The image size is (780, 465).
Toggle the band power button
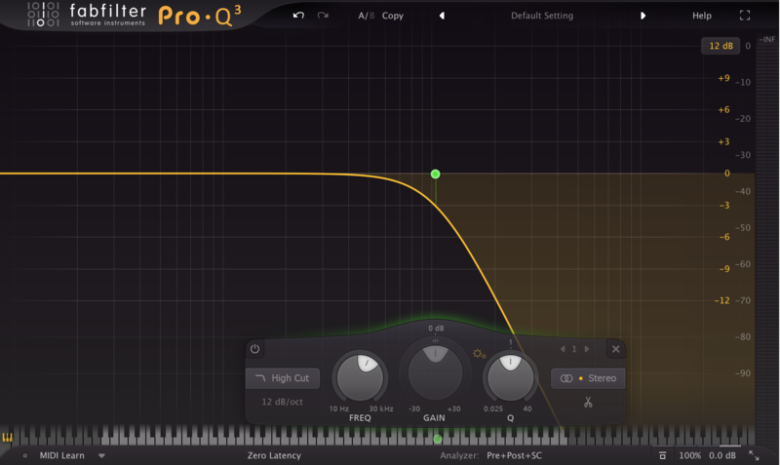(255, 349)
